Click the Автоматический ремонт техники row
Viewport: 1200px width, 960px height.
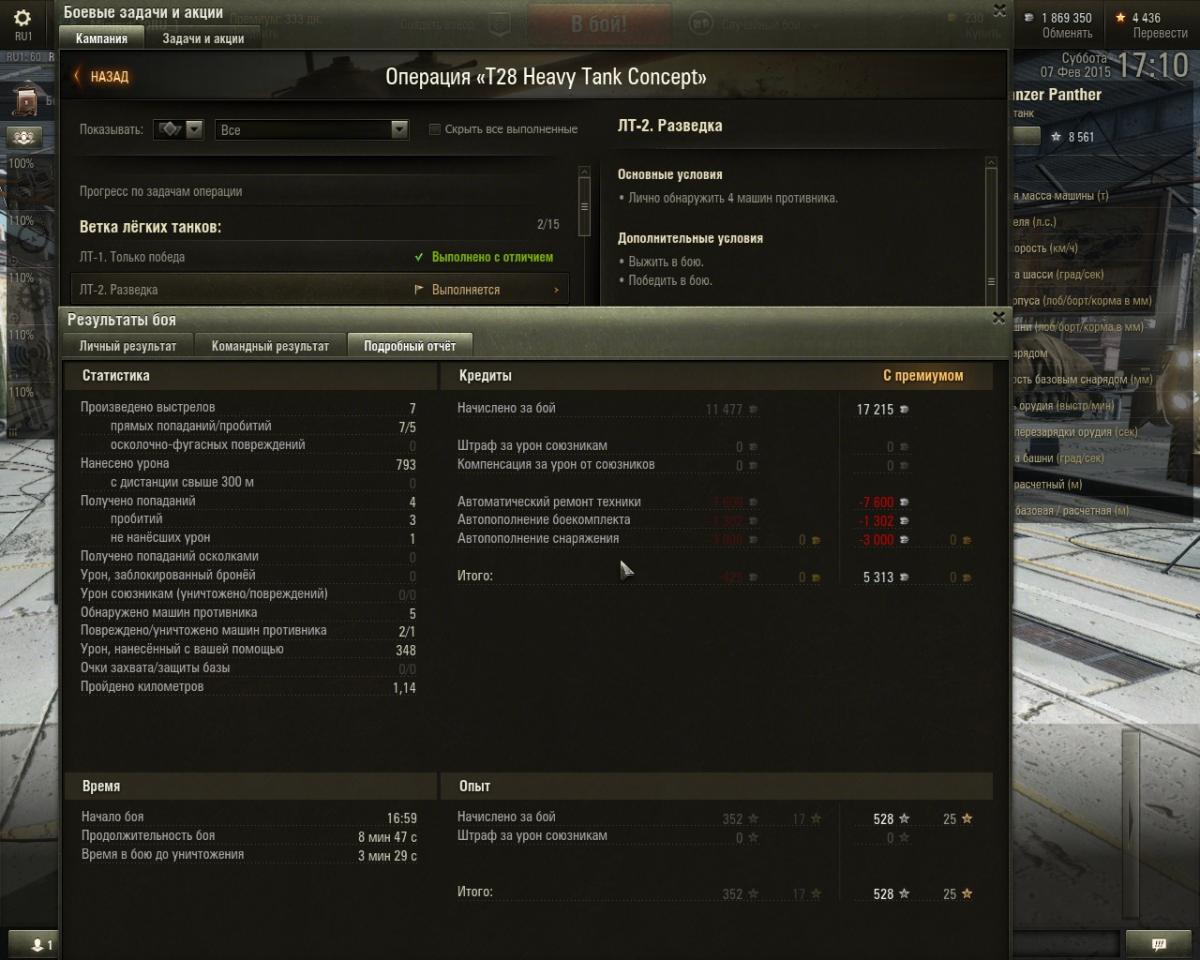coord(715,502)
